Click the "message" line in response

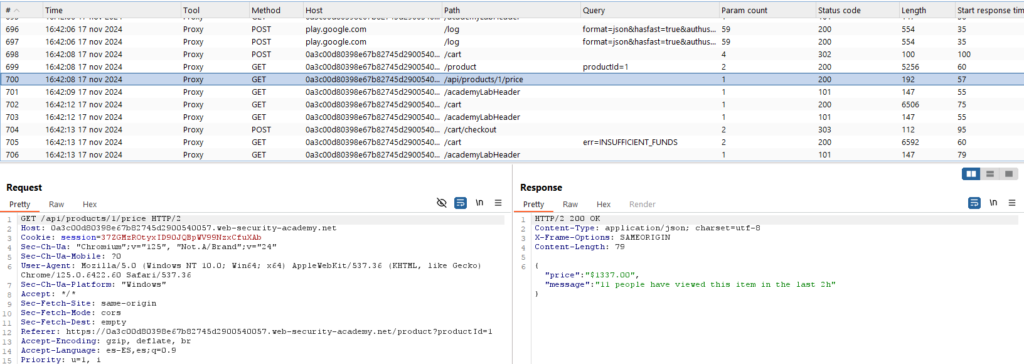[x=690, y=284]
